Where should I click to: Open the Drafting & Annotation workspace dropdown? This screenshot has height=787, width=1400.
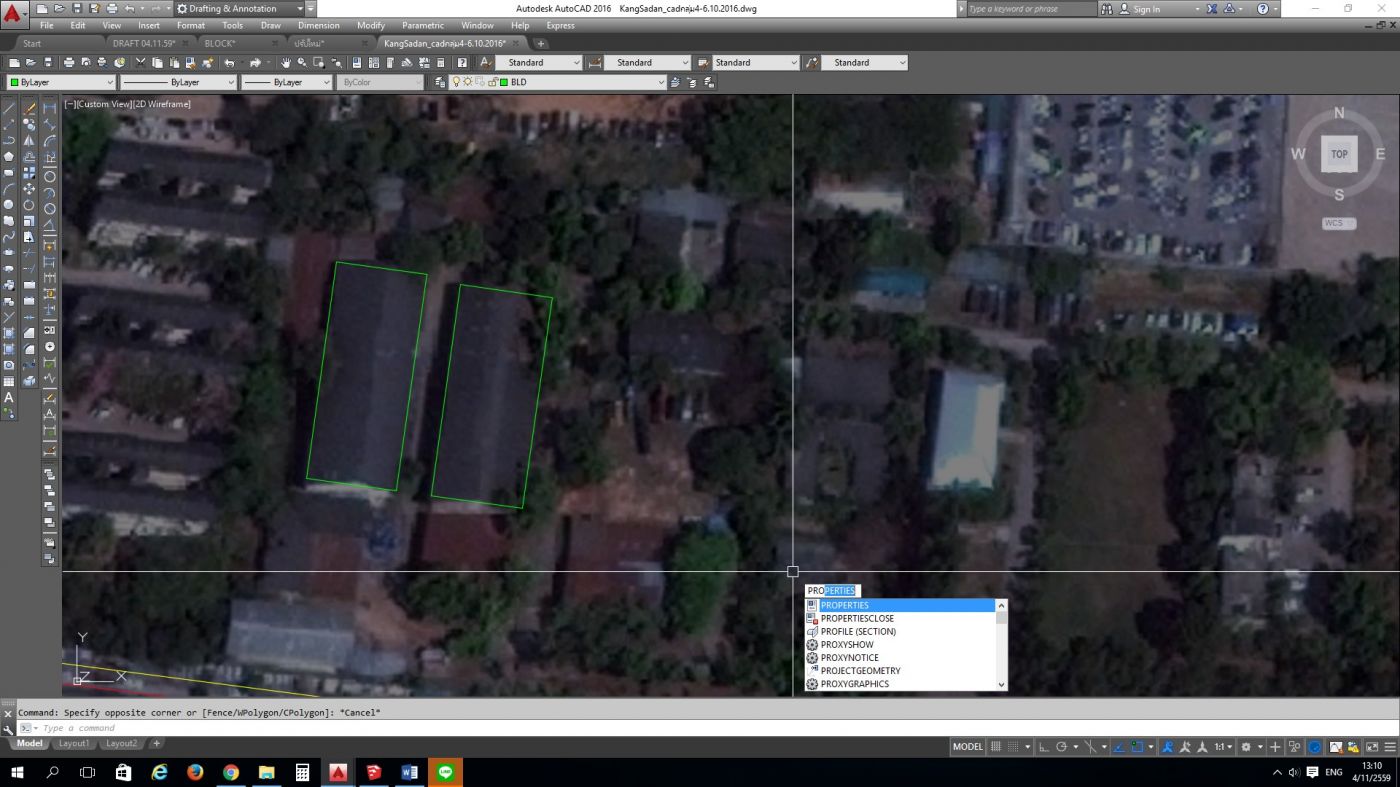point(299,9)
